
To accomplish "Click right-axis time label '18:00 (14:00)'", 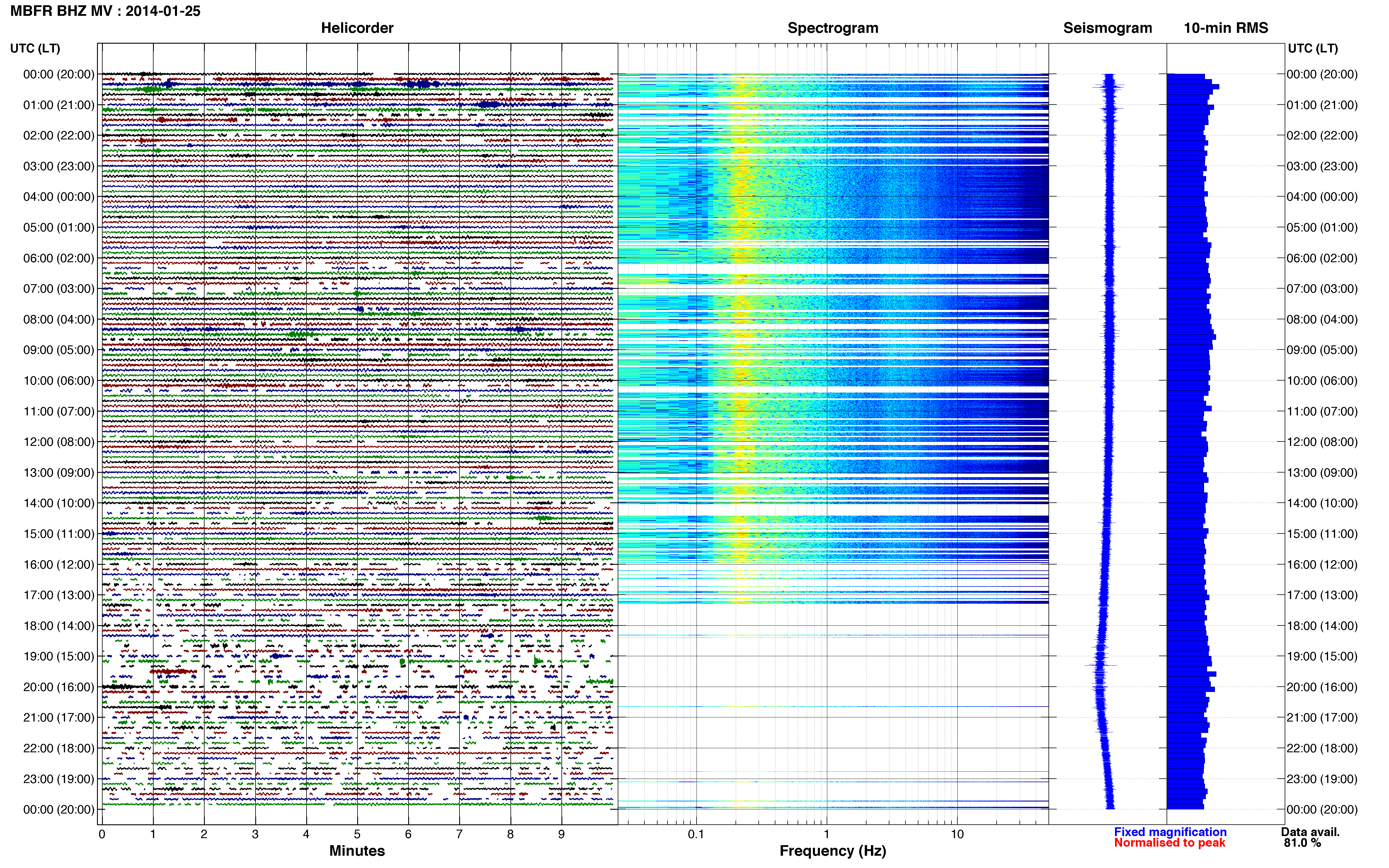I will [x=1322, y=626].
